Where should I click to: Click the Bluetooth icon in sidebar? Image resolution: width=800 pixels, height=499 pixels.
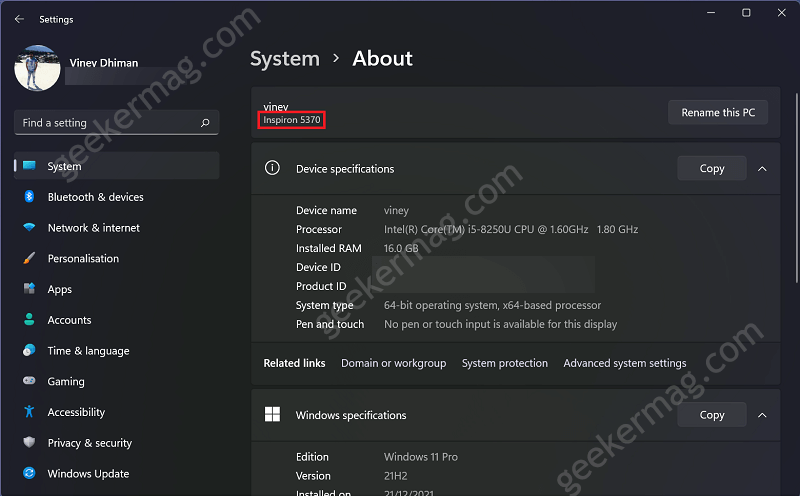coord(29,196)
